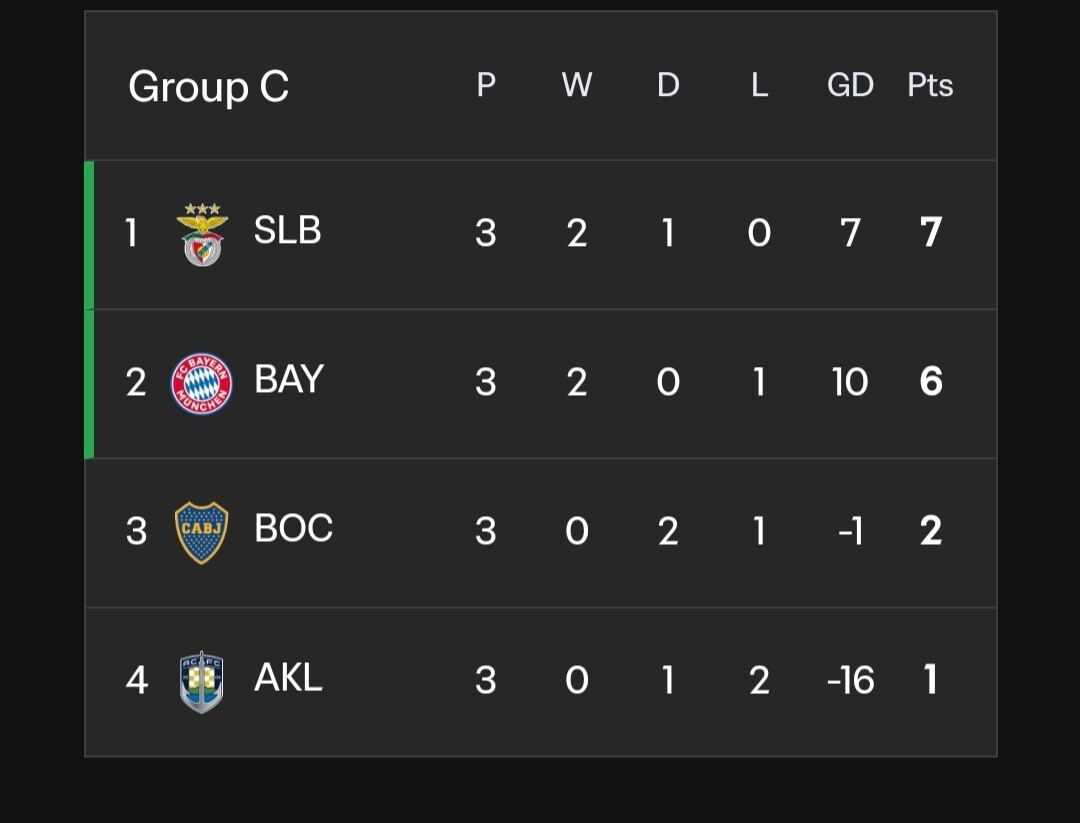
Task: Click the P column header
Action: click(x=486, y=86)
